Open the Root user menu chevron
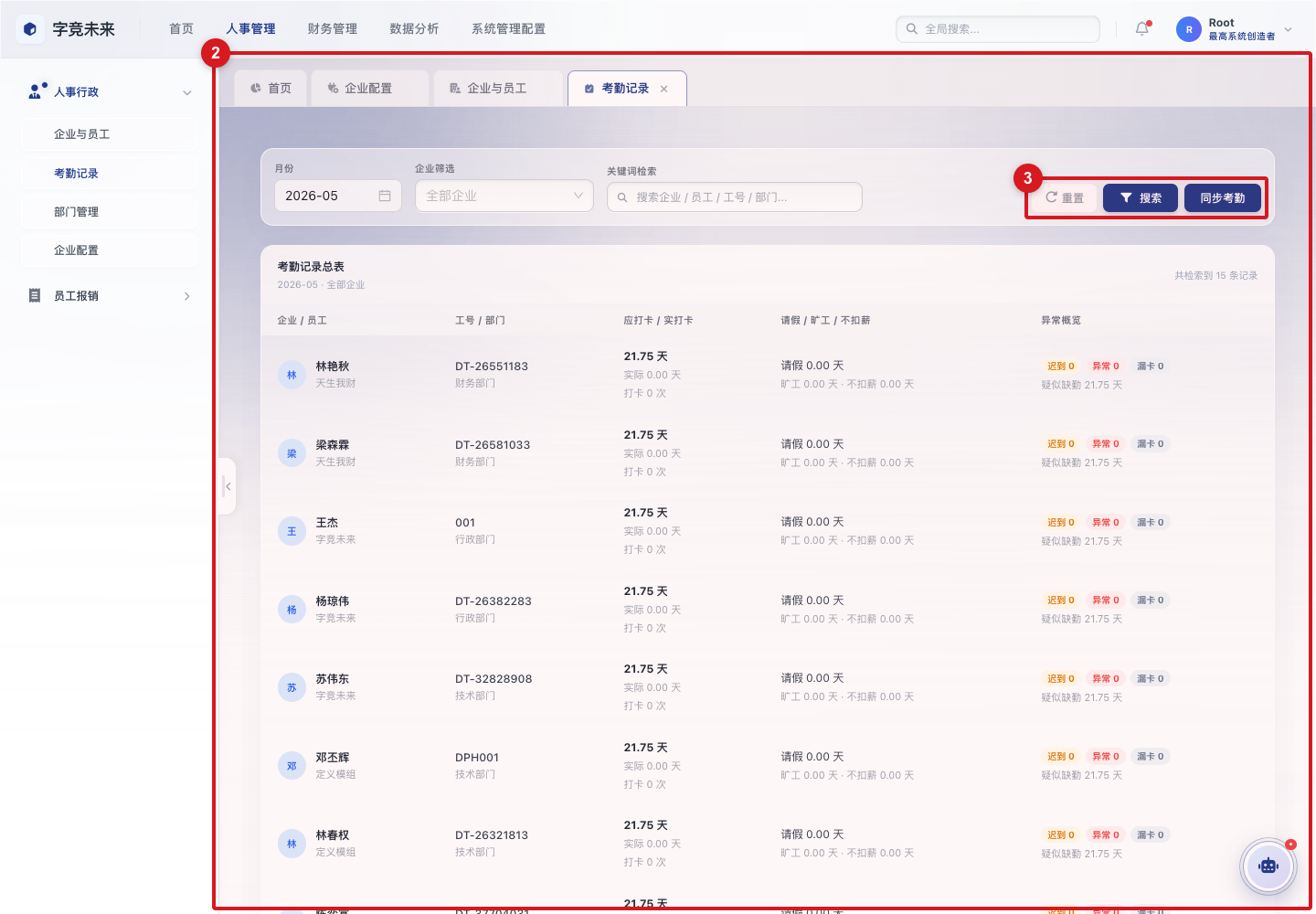 pos(1289,29)
